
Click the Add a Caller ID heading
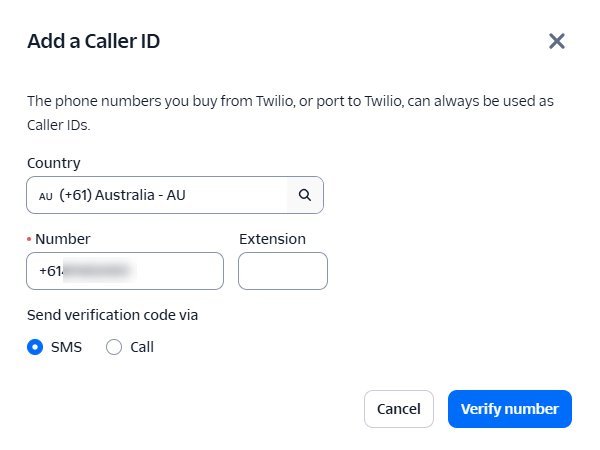click(x=94, y=41)
